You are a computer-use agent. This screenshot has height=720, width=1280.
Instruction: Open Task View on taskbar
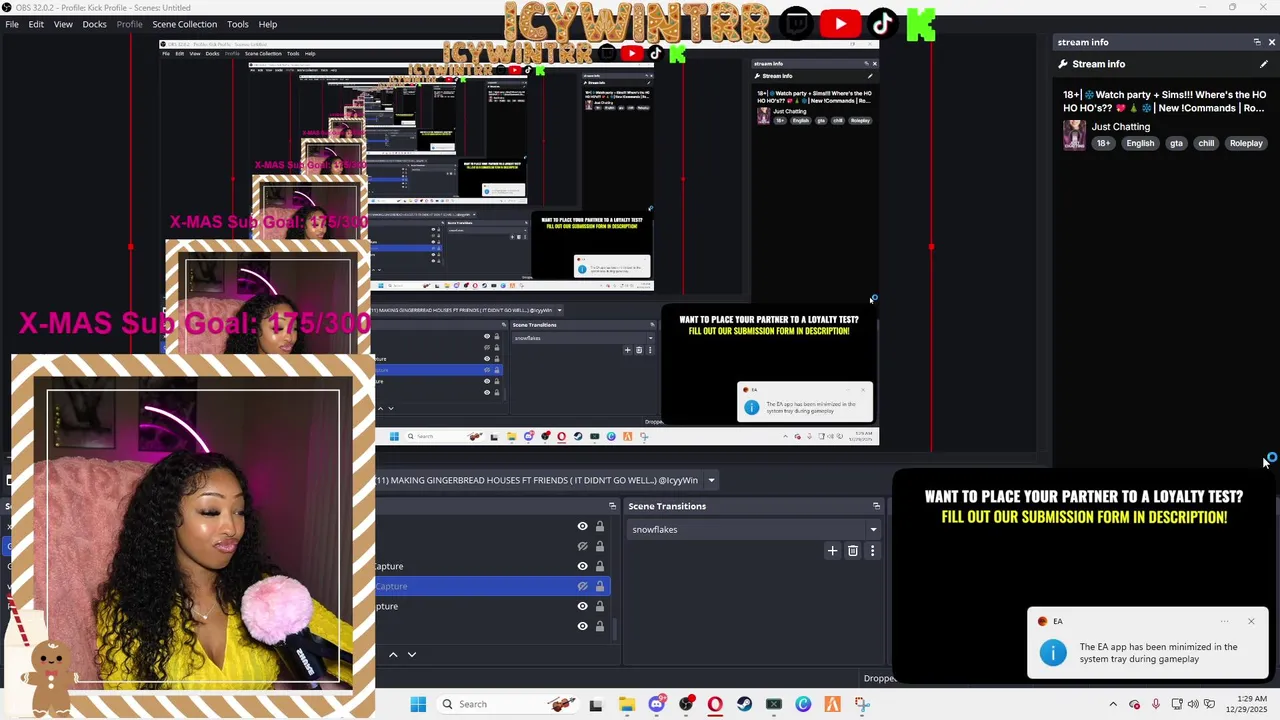click(x=596, y=704)
